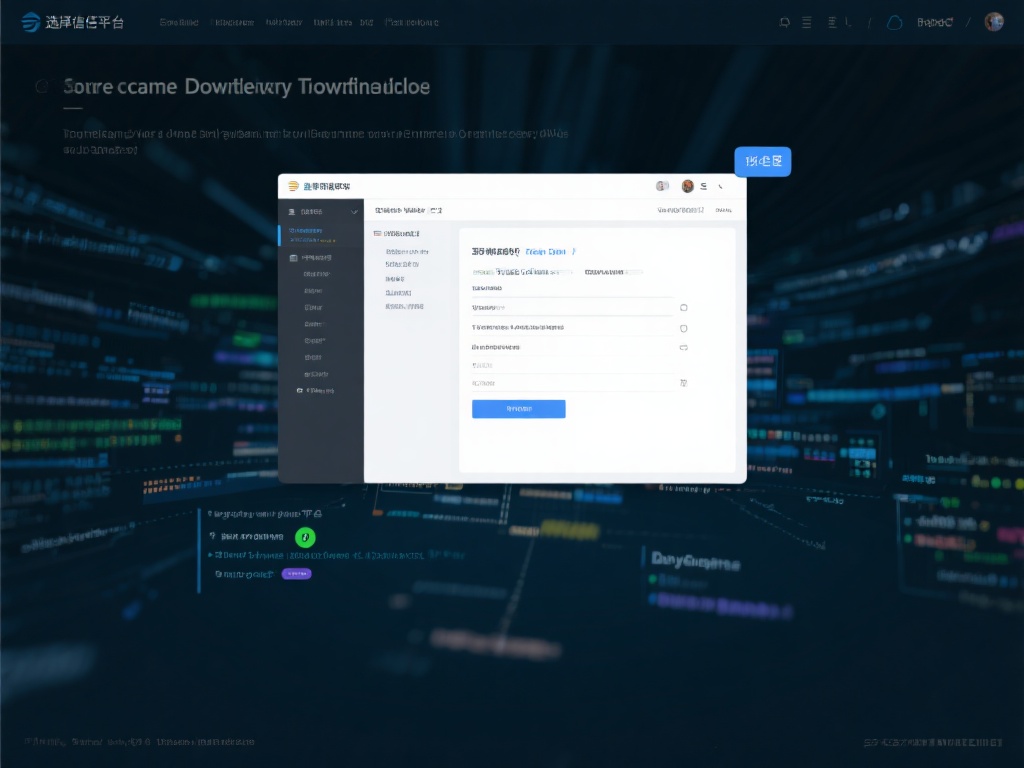The image size is (1024, 768).
Task: Click the blue link beside the form title
Action: pos(545,252)
